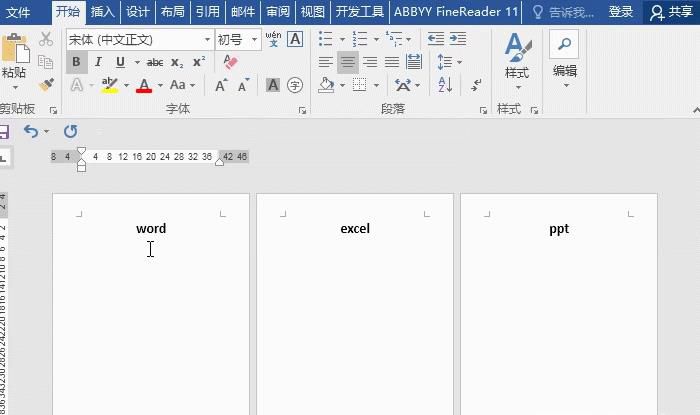The image size is (700, 415).
Task: Decrease font size with shrink A
Action: click(x=243, y=85)
